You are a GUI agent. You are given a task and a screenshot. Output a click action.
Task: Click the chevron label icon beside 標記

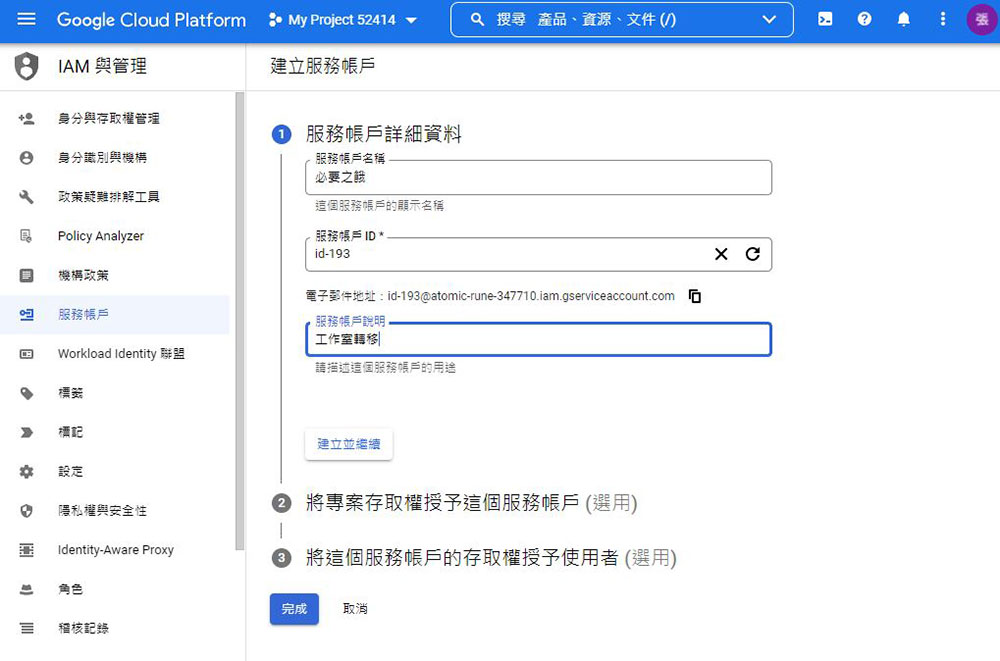tap(26, 433)
